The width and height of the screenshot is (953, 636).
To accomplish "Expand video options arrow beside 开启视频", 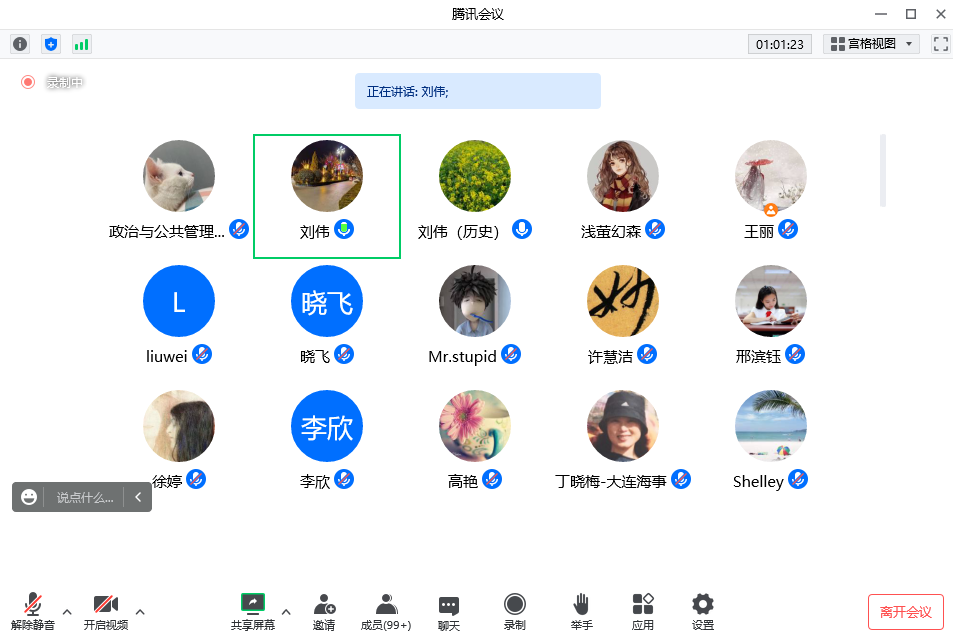I will click(140, 612).
